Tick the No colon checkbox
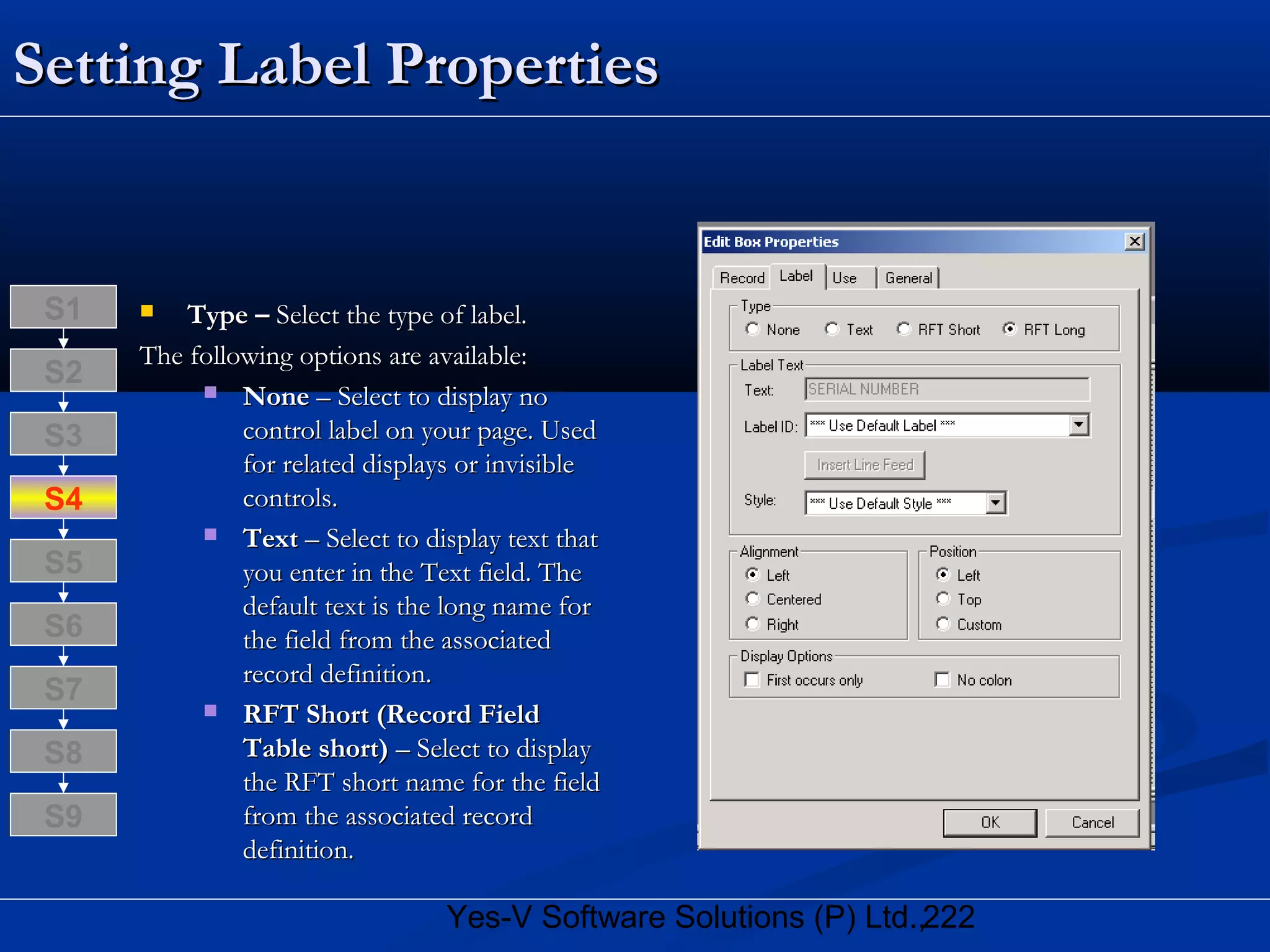The height and width of the screenshot is (952, 1270). pos(943,680)
